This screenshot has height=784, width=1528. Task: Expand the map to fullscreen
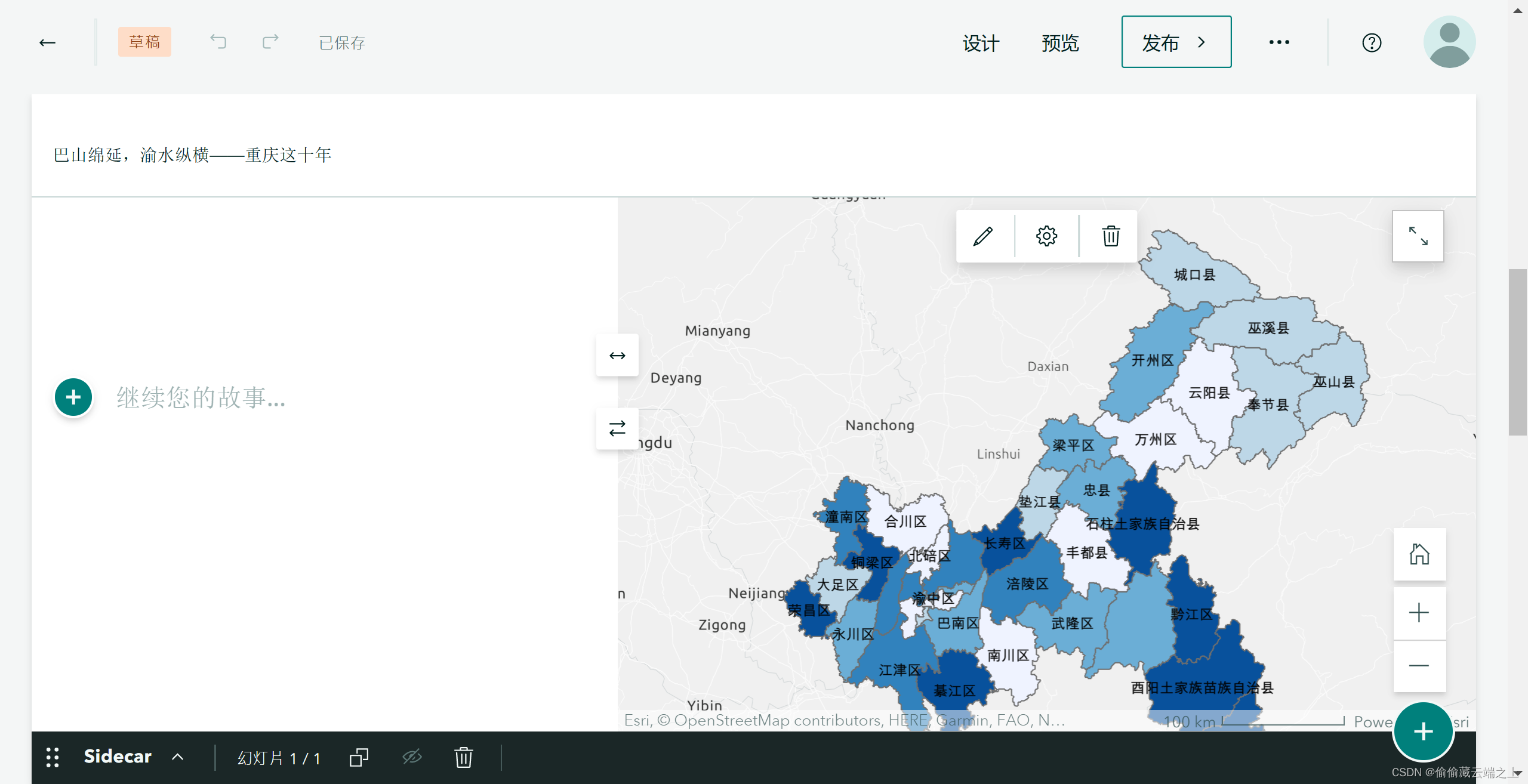(1418, 236)
